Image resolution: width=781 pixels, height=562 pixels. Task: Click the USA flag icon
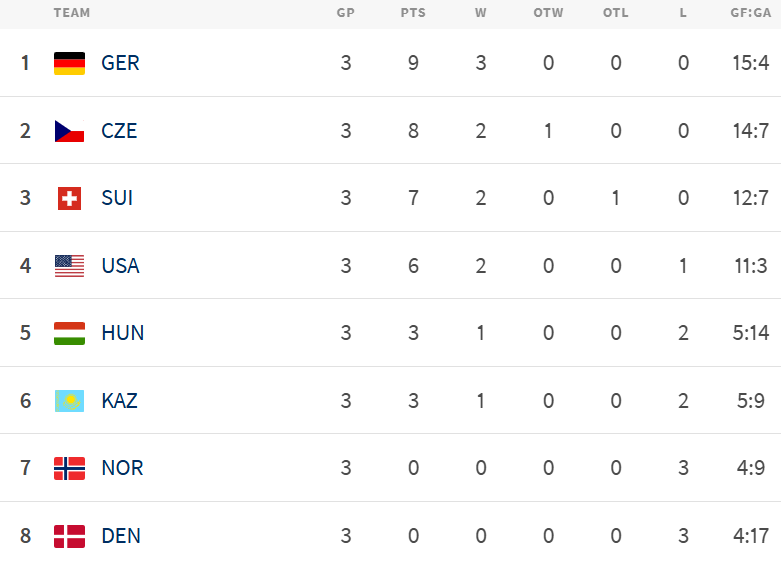(69, 266)
